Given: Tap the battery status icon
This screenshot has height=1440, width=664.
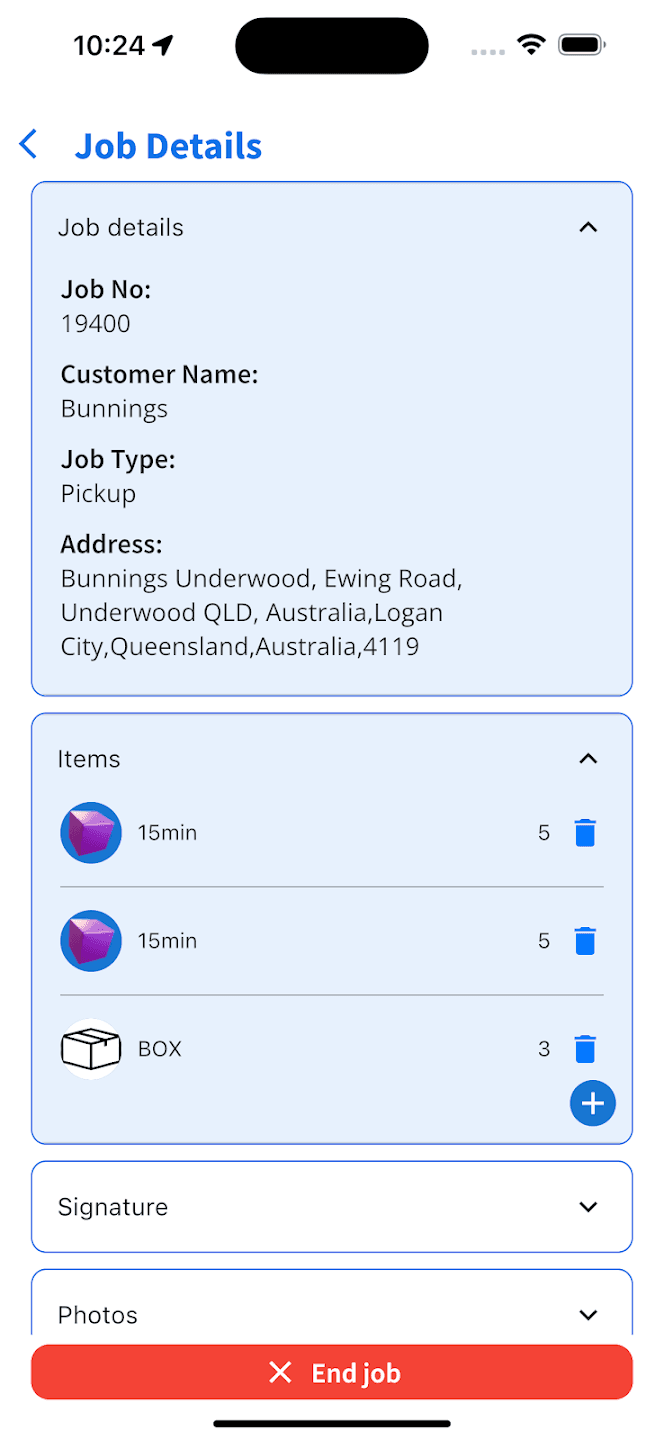Looking at the screenshot, I should (581, 45).
